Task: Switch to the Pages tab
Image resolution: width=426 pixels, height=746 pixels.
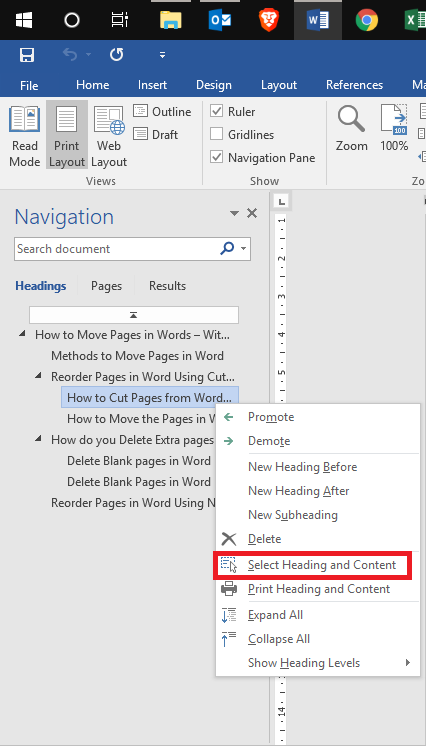Action: click(x=107, y=286)
